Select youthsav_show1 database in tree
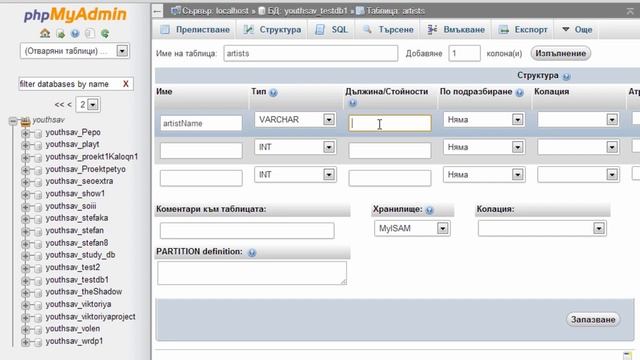Screen dimensions: 640x360 click(x=75, y=193)
